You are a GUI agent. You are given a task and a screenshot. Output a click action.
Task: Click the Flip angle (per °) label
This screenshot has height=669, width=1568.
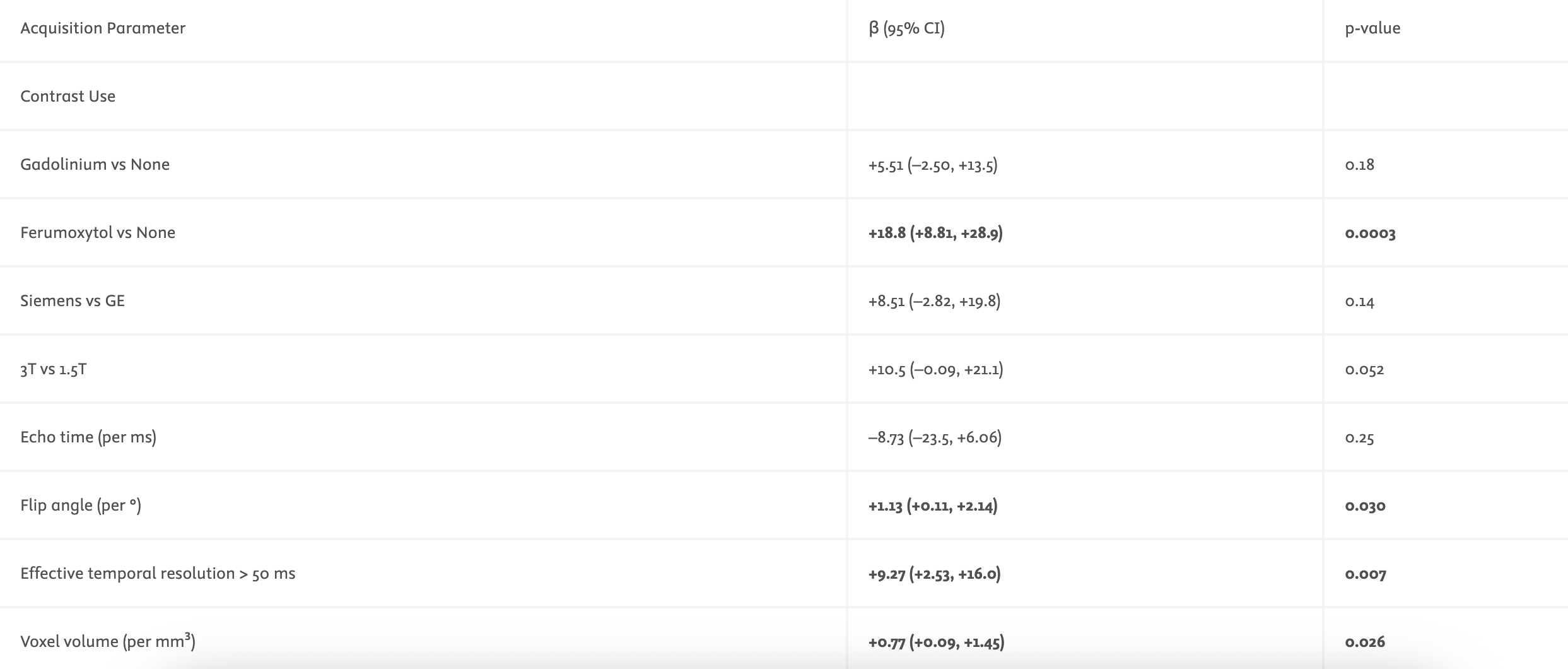81,506
